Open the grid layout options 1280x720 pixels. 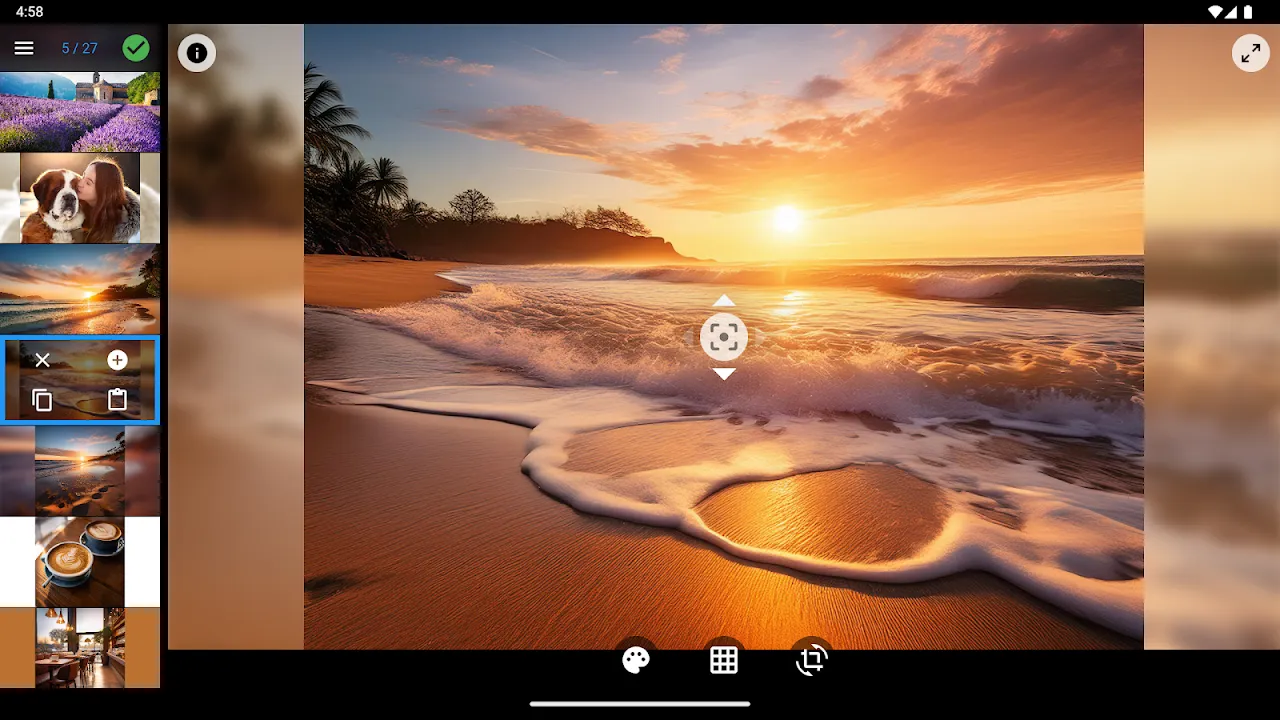(724, 660)
